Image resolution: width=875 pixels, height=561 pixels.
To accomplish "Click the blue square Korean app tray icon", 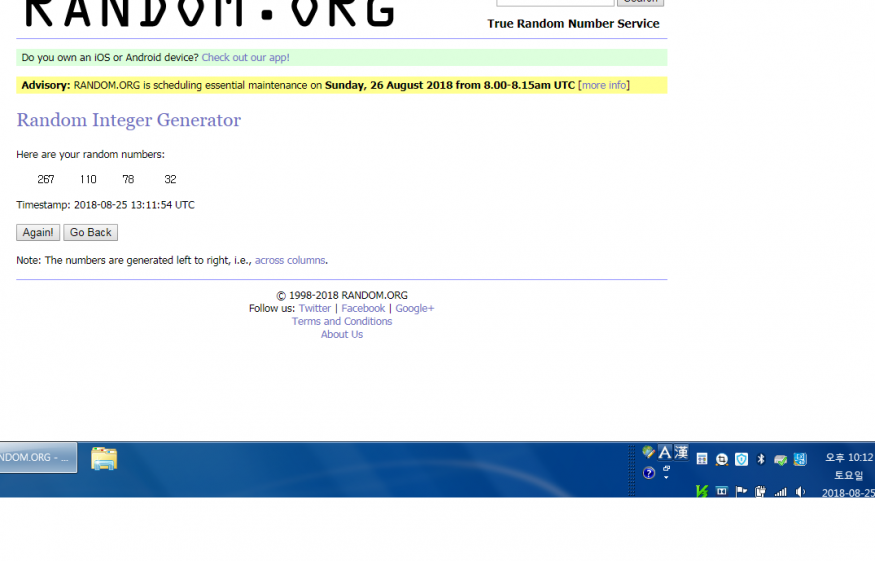I will (800, 459).
